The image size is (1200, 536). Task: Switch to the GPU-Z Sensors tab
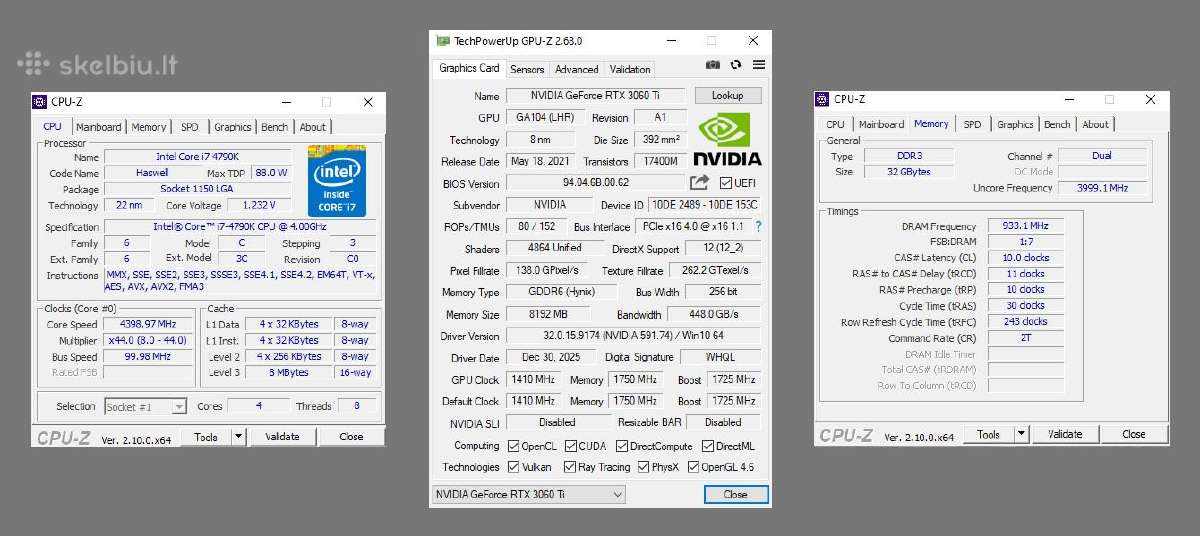tap(527, 69)
